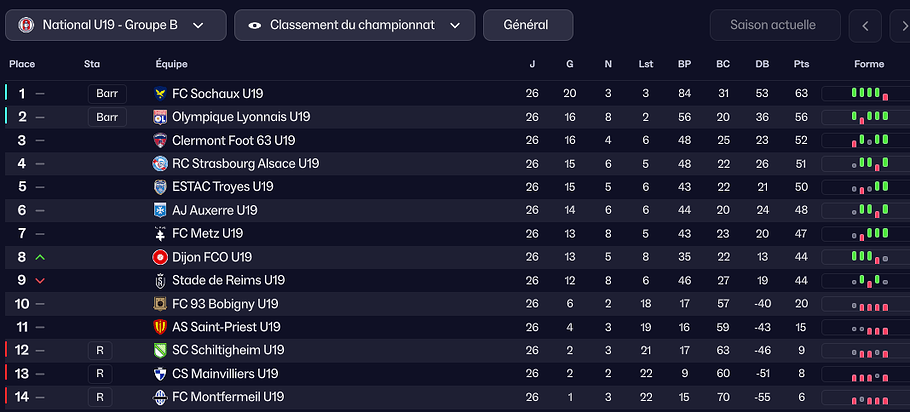Click the Général filter button

528,25
